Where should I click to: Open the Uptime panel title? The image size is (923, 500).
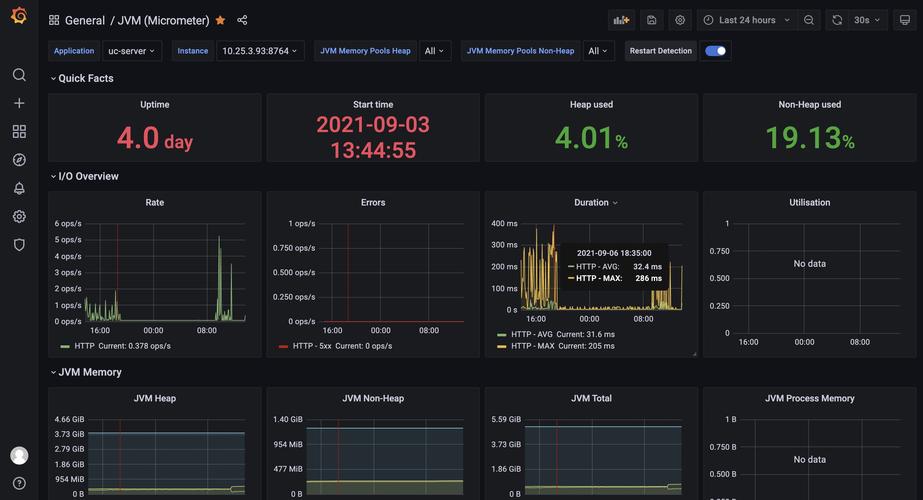pyautogui.click(x=154, y=104)
